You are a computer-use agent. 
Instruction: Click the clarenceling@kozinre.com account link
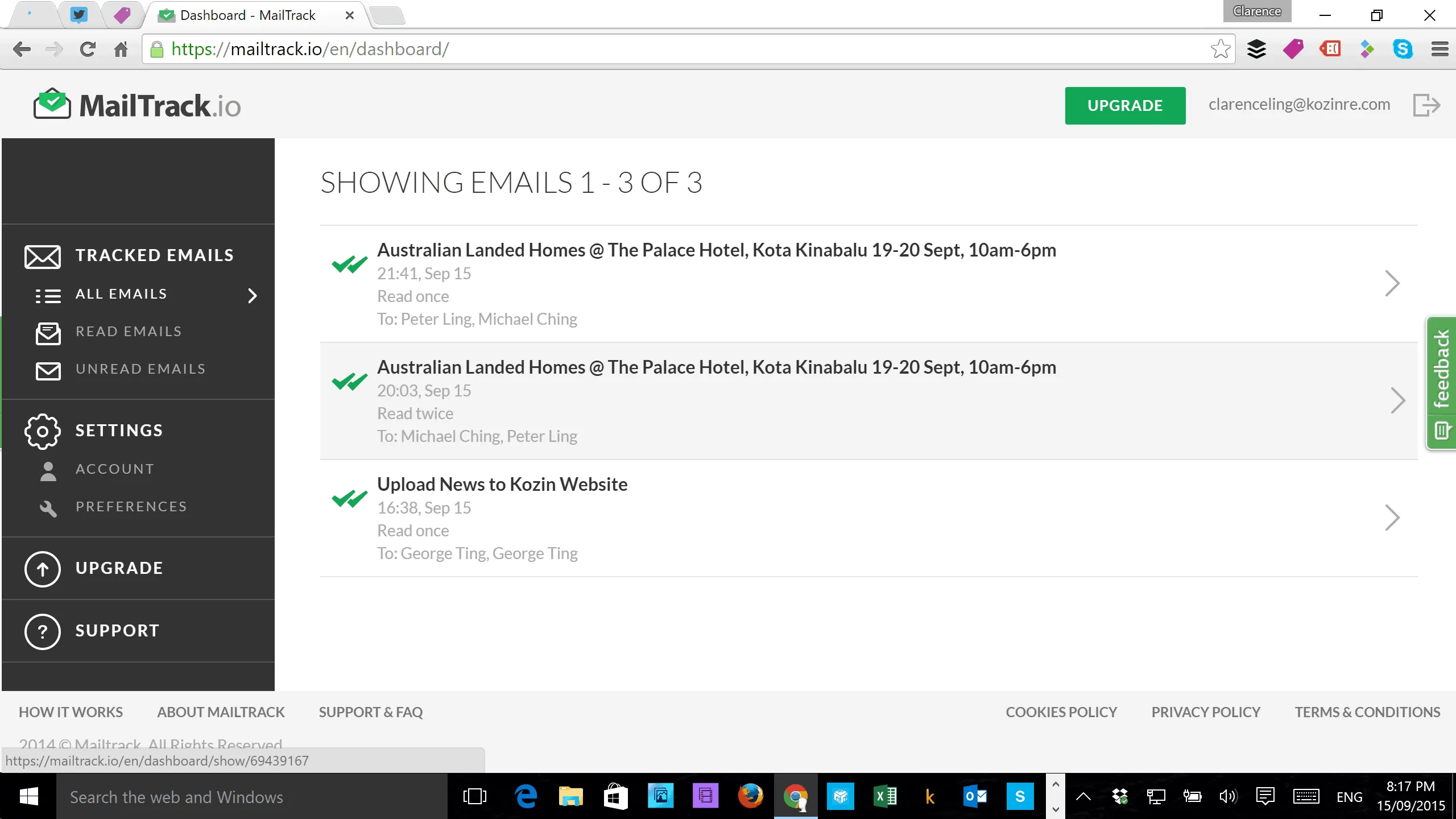[x=1299, y=105]
